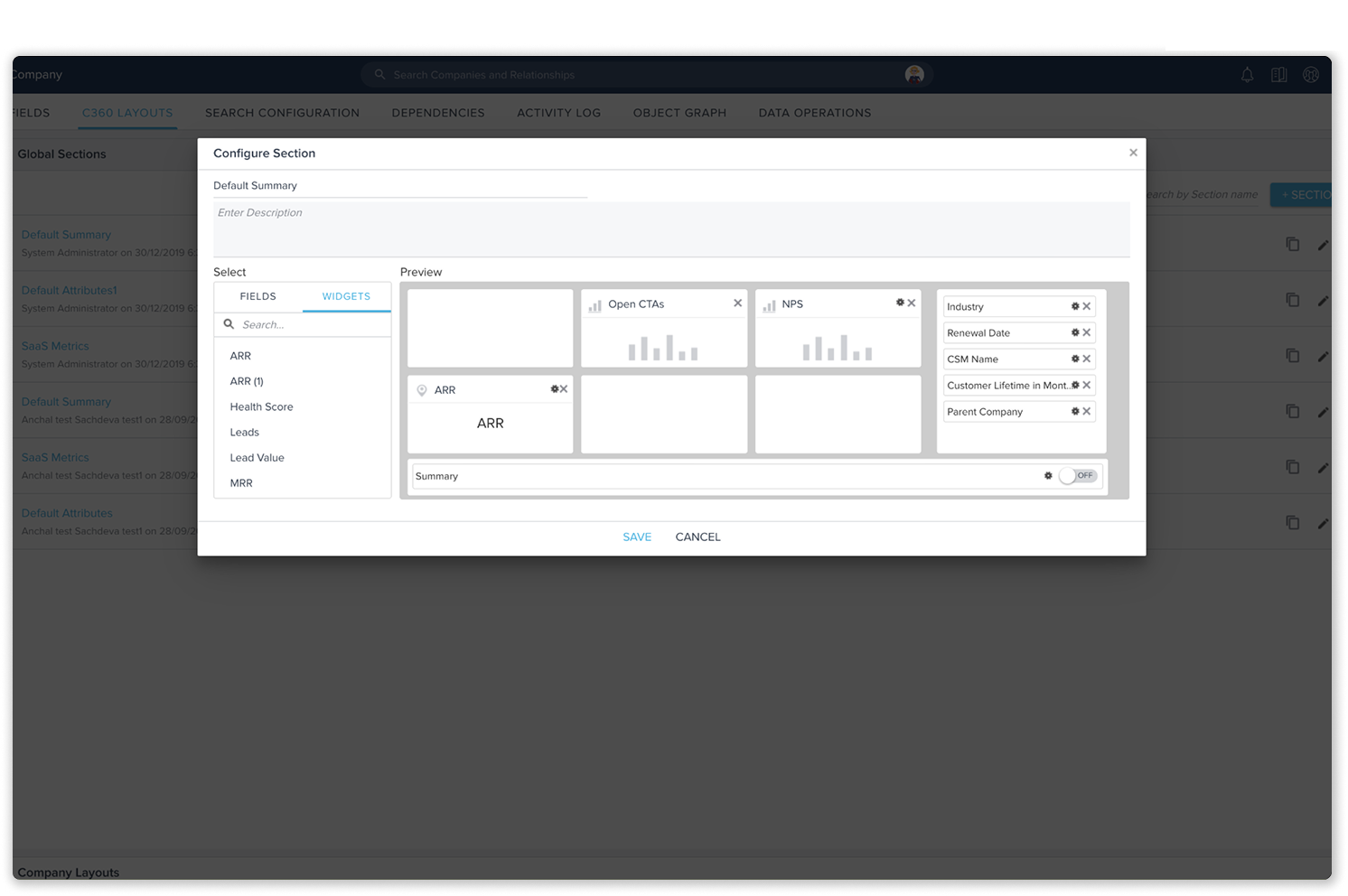Open the ACTIVITY LOG tab

click(558, 113)
